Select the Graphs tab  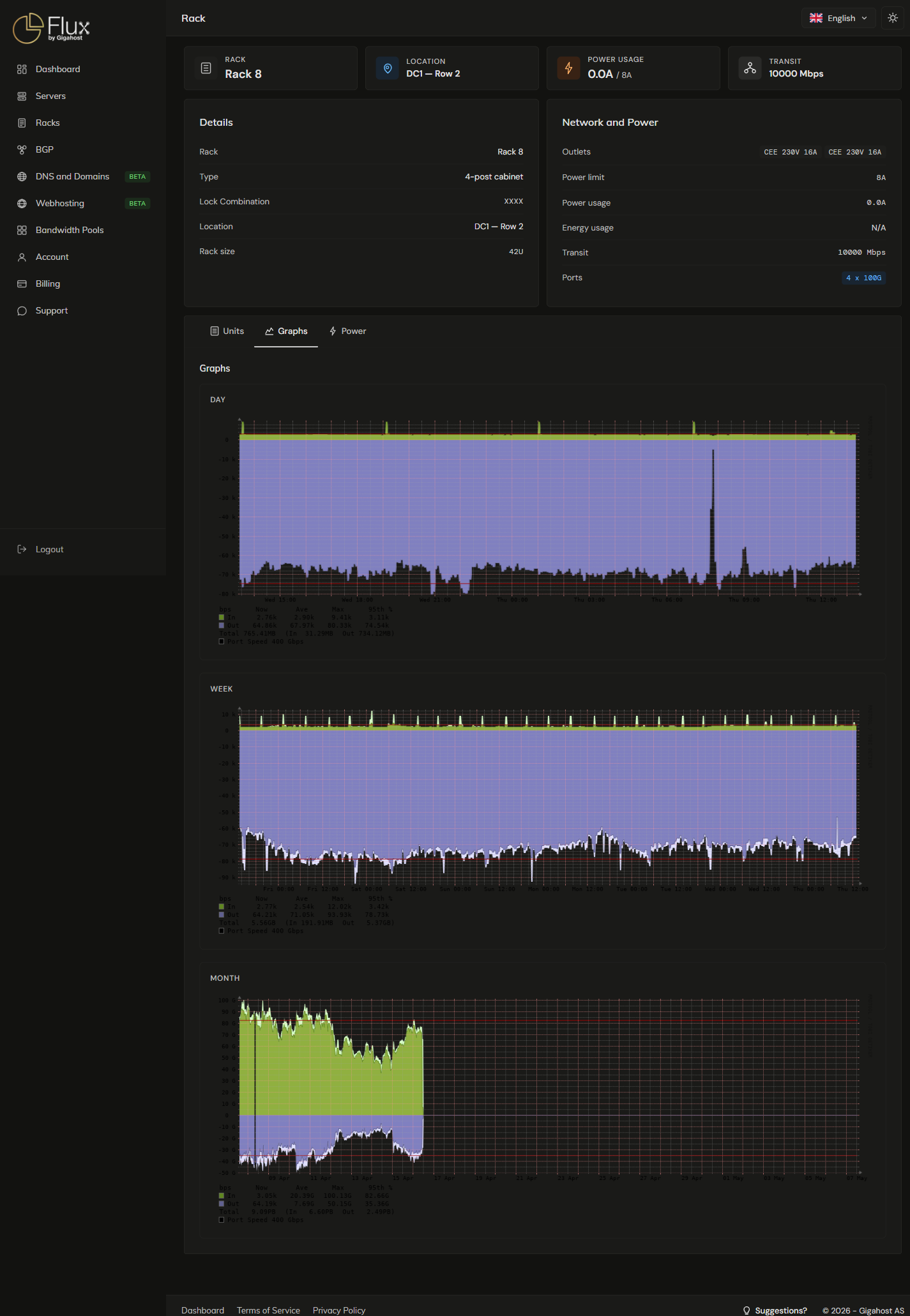pyautogui.click(x=286, y=331)
